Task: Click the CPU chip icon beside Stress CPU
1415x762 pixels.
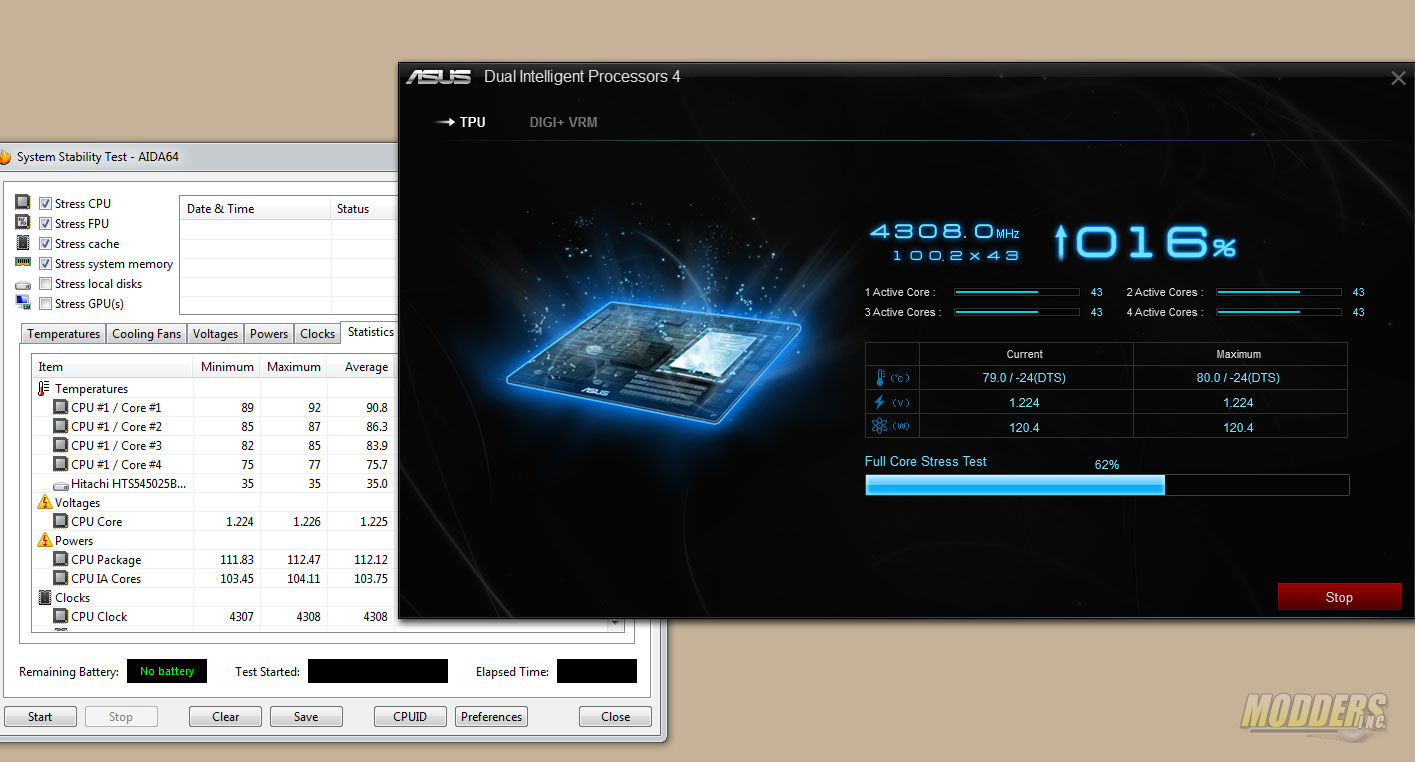Action: coord(23,203)
